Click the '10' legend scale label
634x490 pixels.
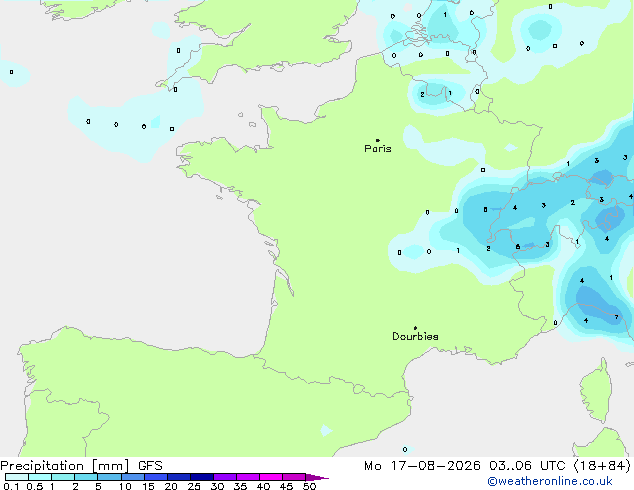[x=125, y=486]
